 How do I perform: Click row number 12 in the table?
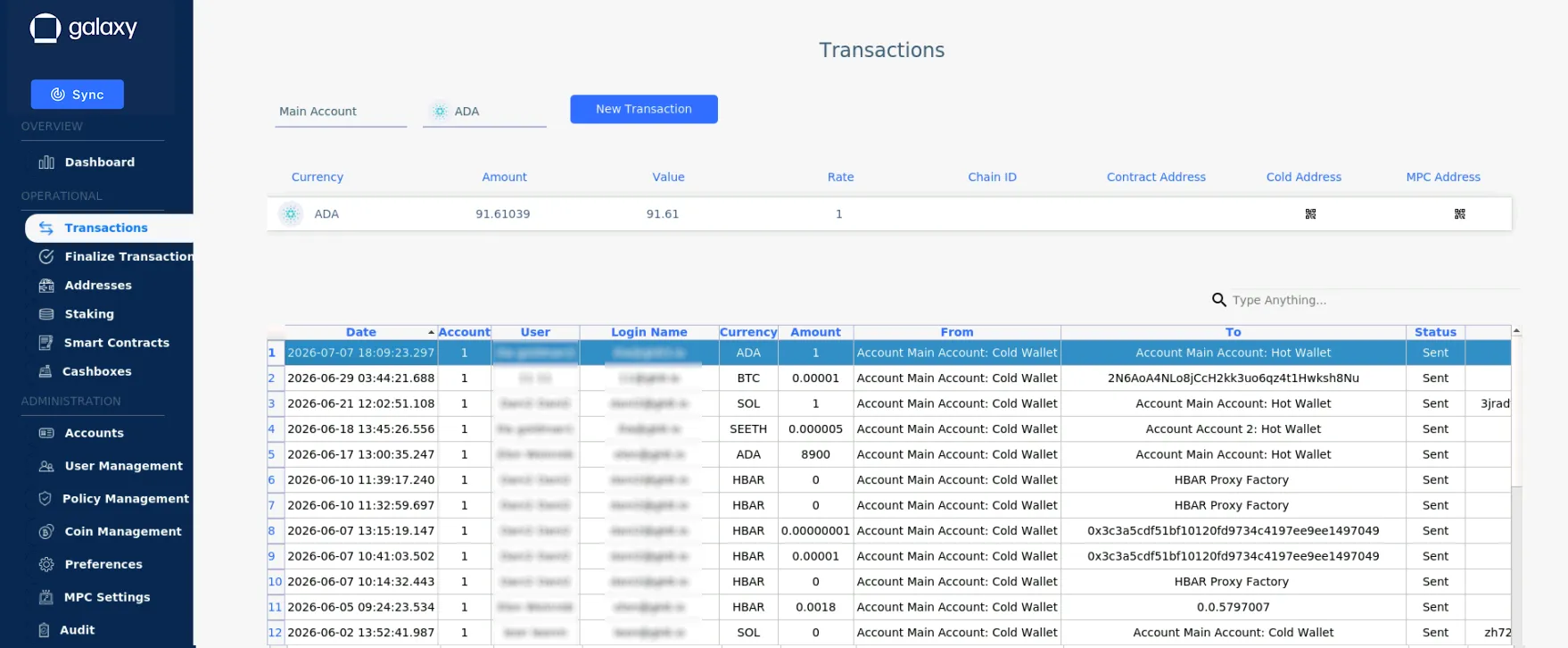click(276, 633)
